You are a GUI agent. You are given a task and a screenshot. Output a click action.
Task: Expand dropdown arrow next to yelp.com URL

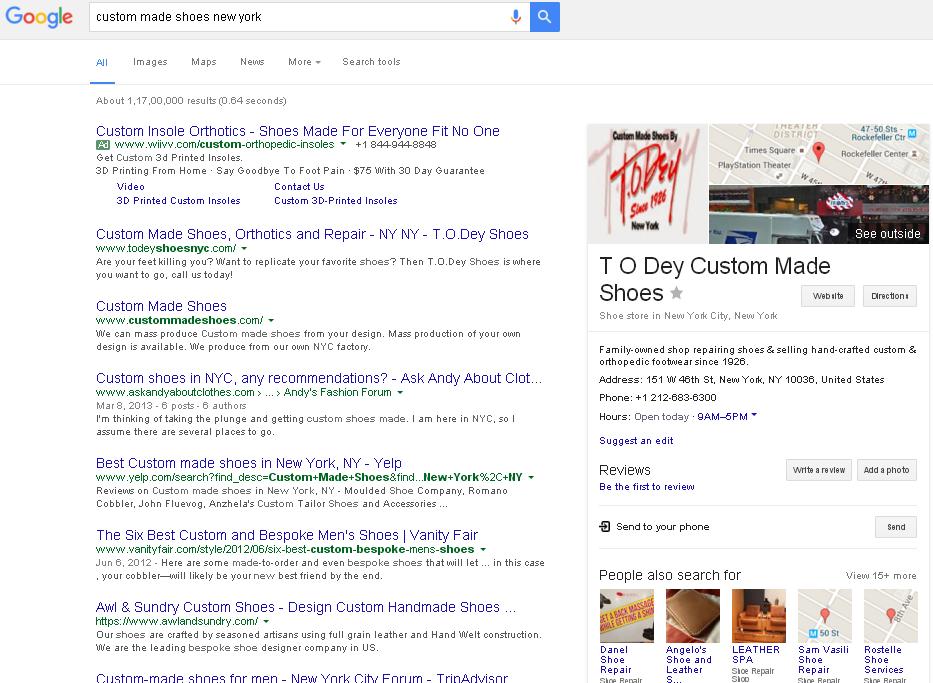531,477
